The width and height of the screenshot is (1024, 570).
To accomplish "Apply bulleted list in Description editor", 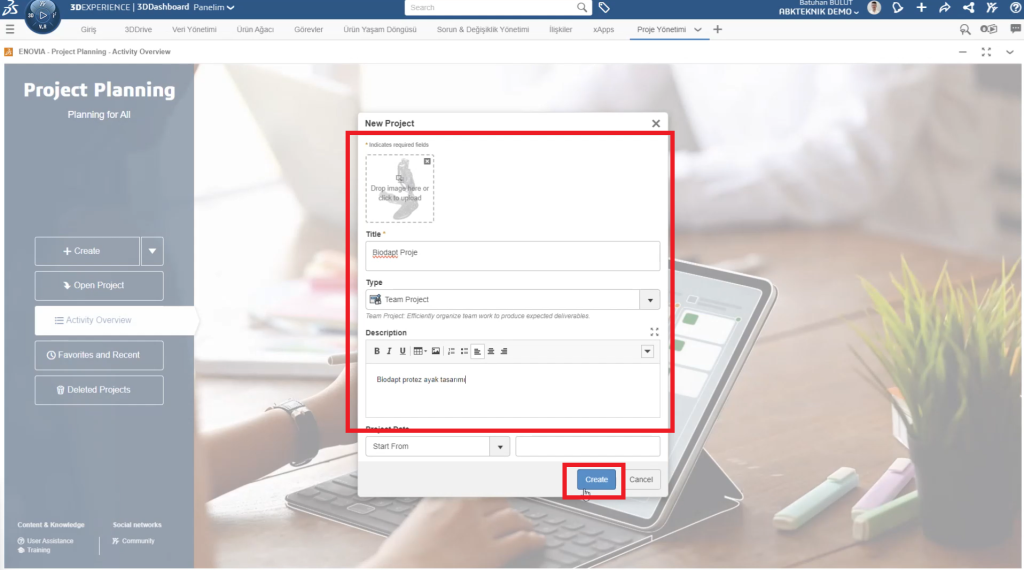I will pos(464,351).
